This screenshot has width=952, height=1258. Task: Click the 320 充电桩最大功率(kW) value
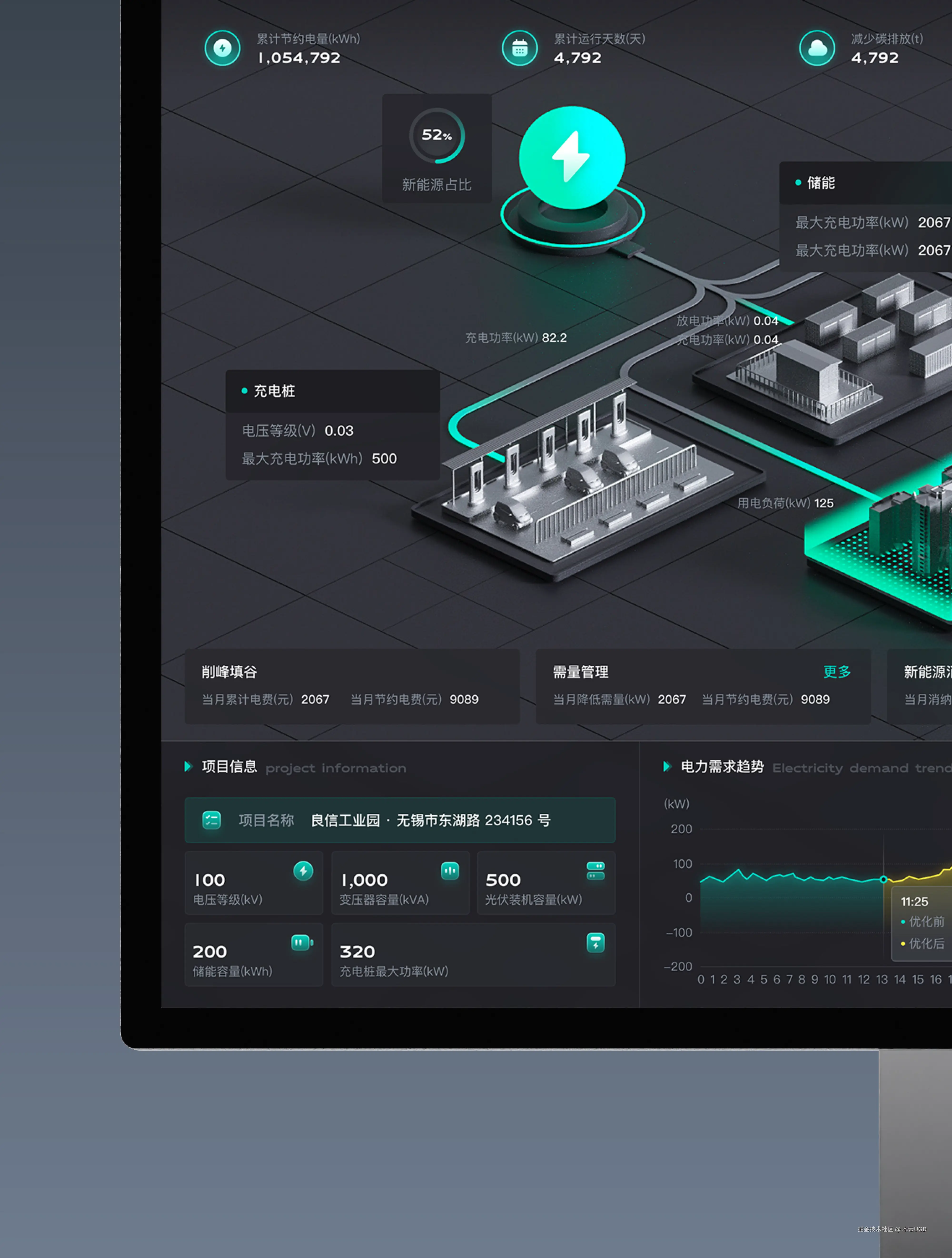(x=357, y=952)
